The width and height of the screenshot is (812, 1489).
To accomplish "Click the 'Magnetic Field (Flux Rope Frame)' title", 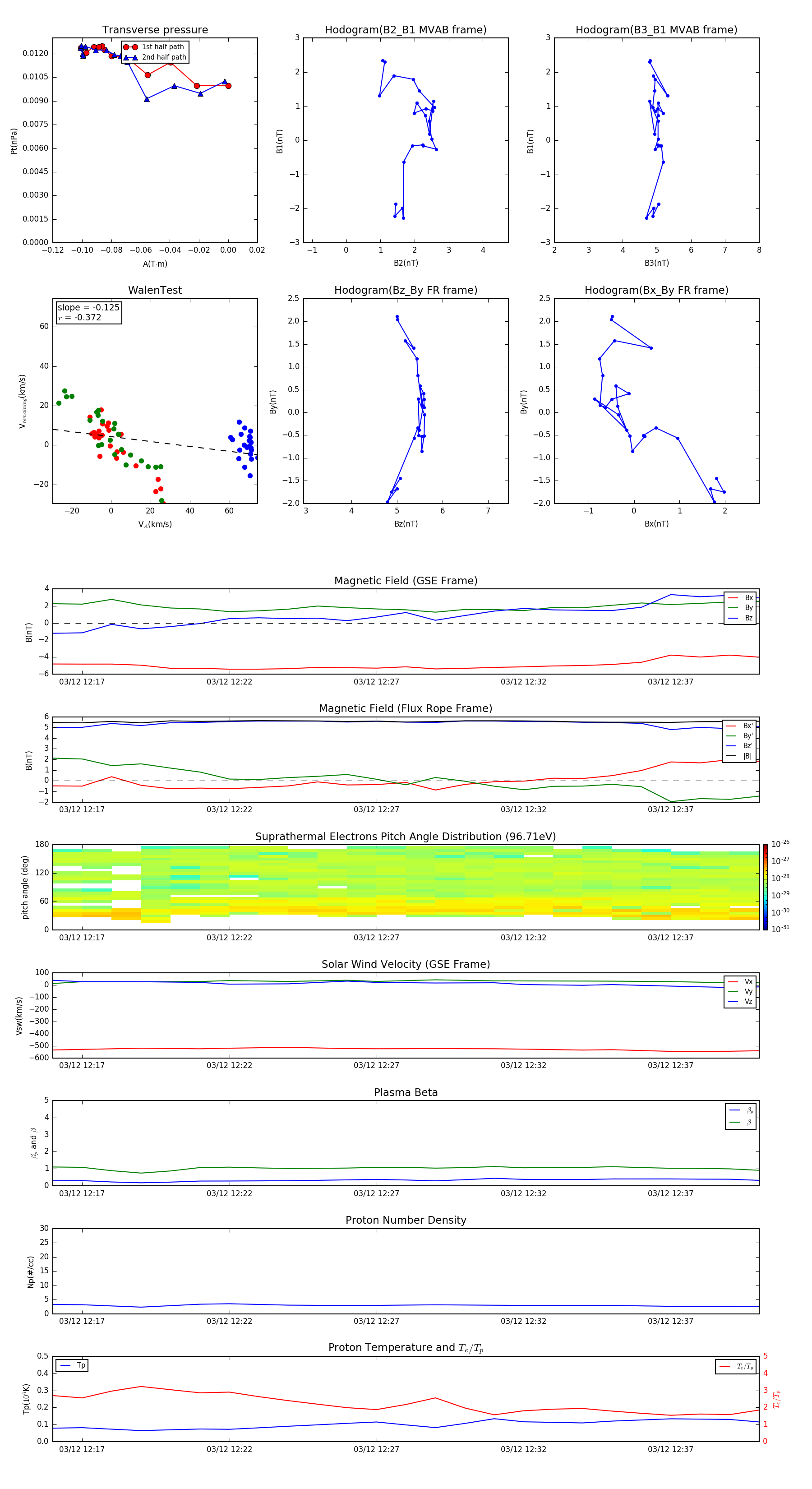I will click(x=406, y=709).
